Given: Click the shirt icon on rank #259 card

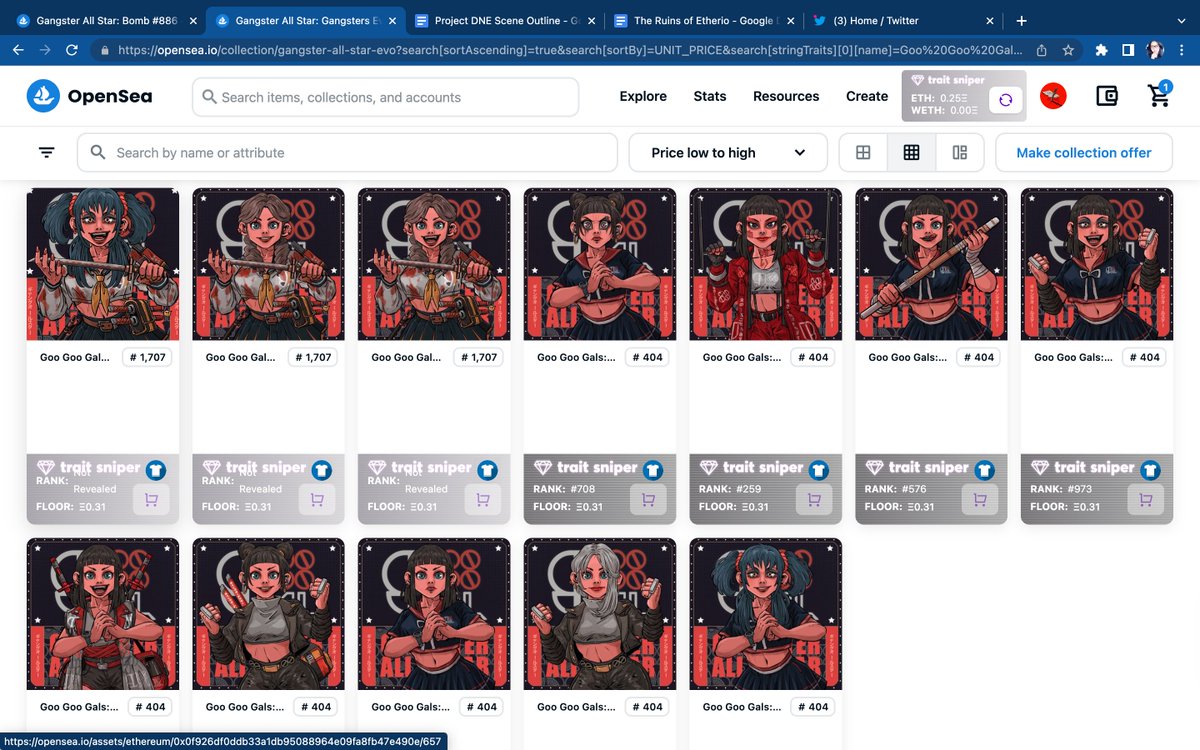Looking at the screenshot, I should click(821, 469).
